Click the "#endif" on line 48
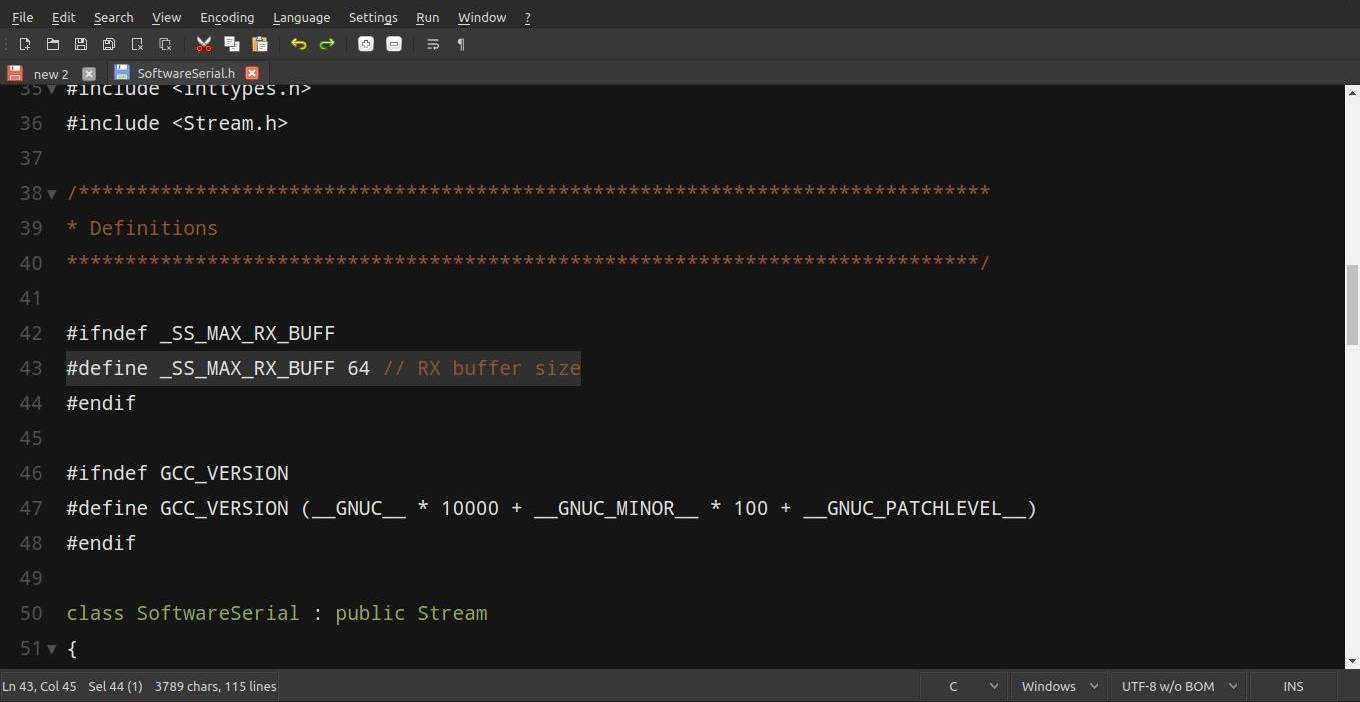This screenshot has height=702, width=1360. [101, 543]
